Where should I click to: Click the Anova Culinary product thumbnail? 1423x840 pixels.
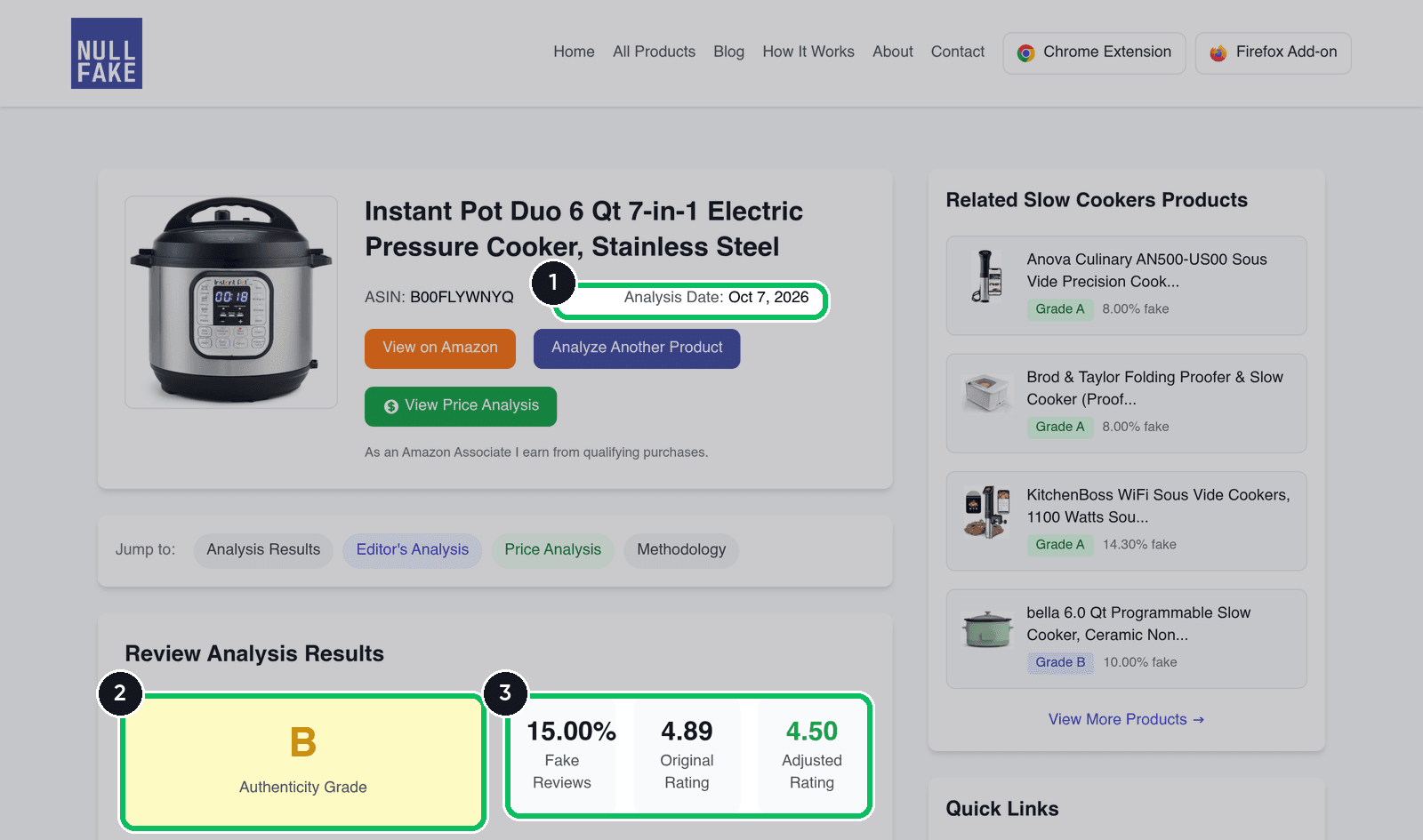[x=987, y=276]
